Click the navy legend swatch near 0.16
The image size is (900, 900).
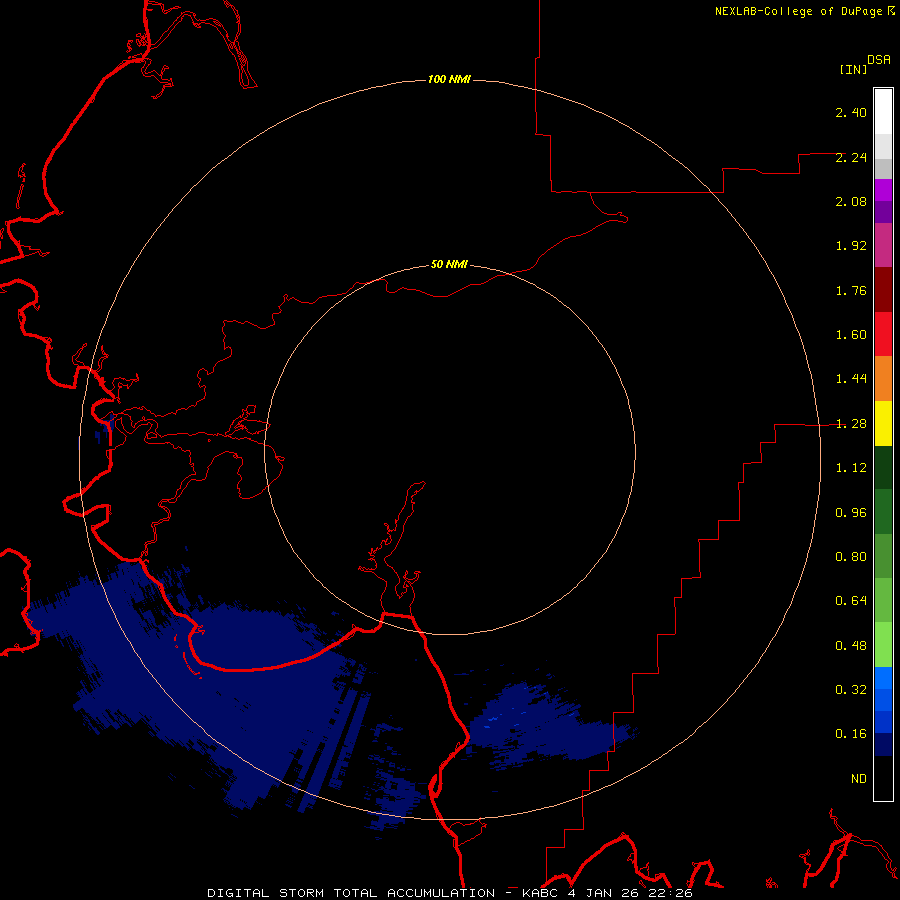click(x=883, y=745)
